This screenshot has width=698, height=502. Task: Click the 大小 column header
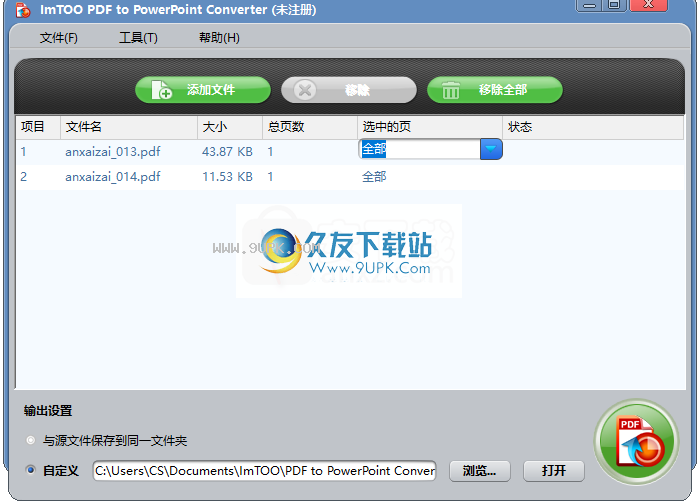coord(230,127)
